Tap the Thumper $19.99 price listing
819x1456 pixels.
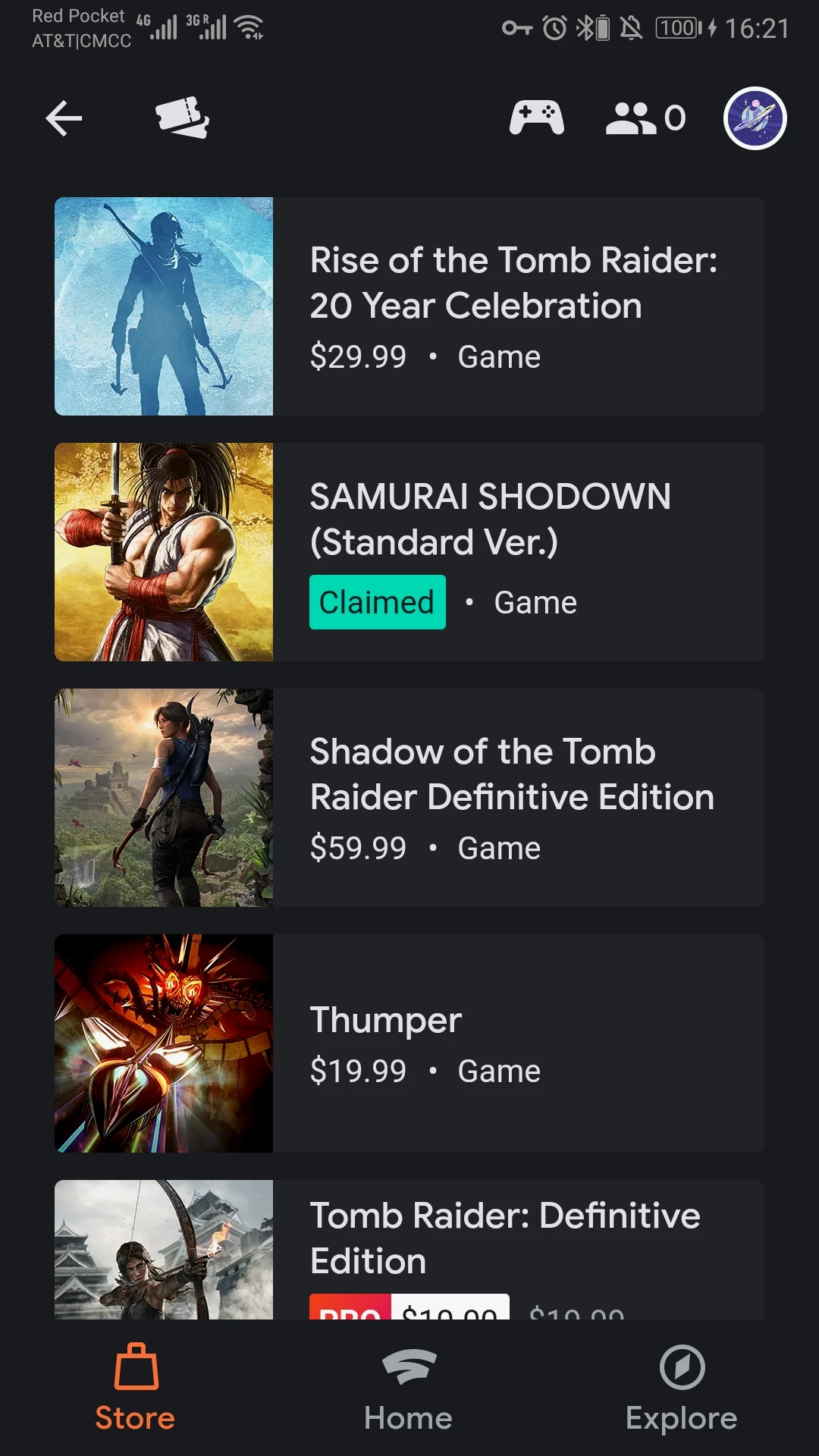358,1071
